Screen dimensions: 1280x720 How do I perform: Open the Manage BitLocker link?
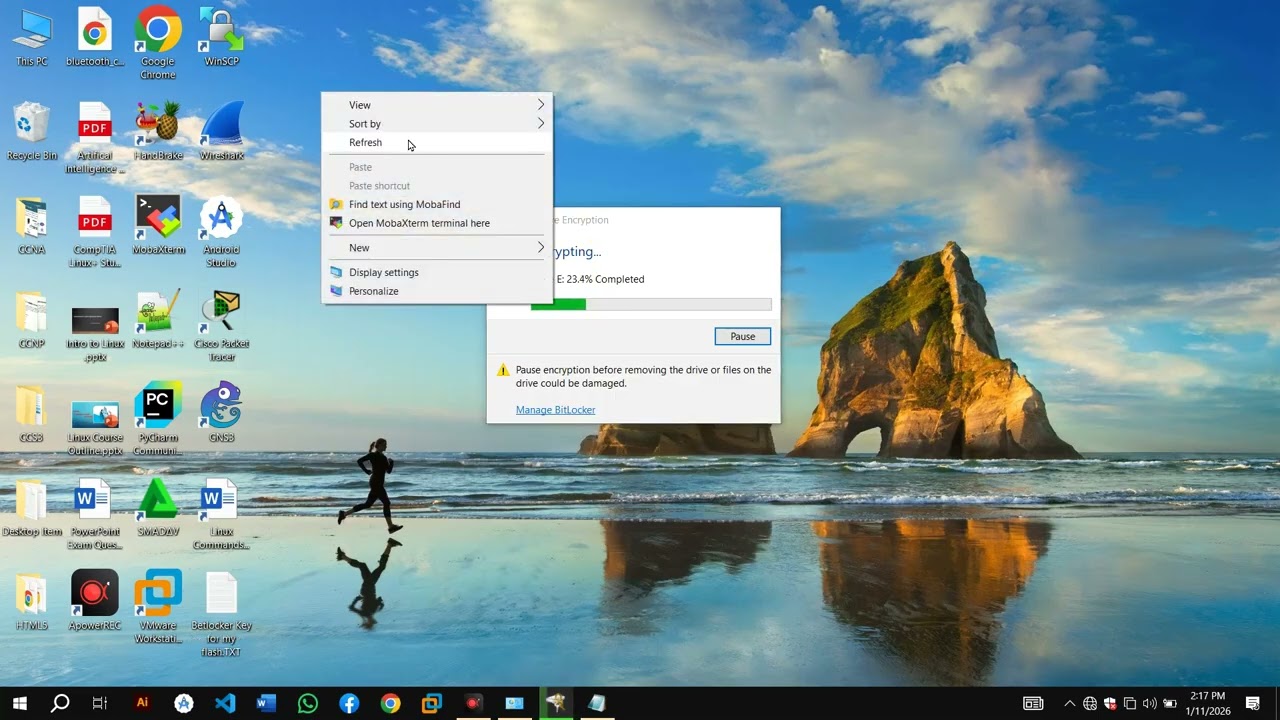tap(555, 410)
